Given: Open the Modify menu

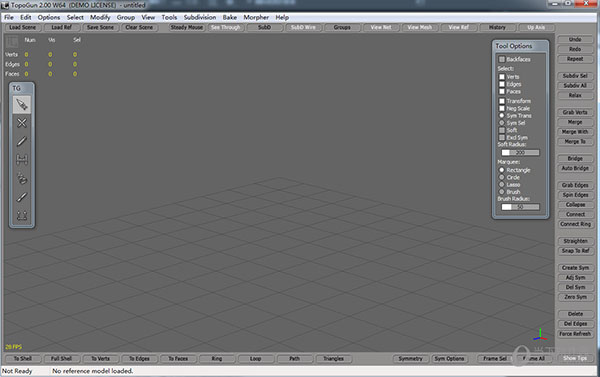Looking at the screenshot, I should coord(100,17).
